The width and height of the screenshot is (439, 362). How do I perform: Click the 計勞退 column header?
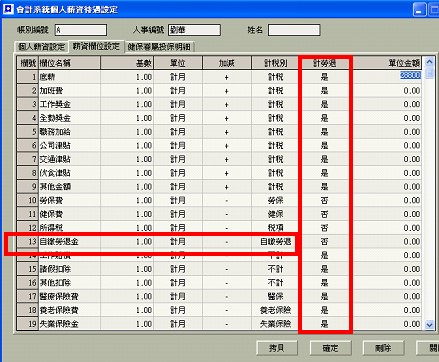click(x=325, y=63)
